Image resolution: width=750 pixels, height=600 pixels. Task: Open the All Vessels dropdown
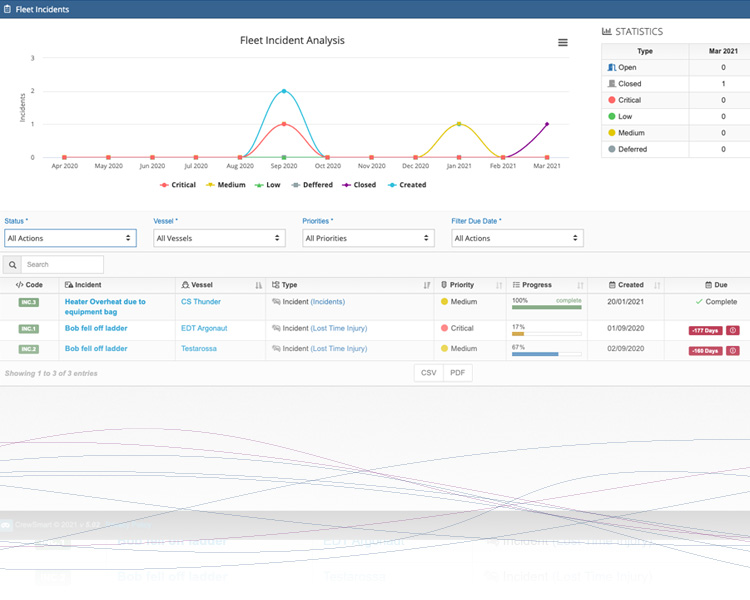(219, 238)
